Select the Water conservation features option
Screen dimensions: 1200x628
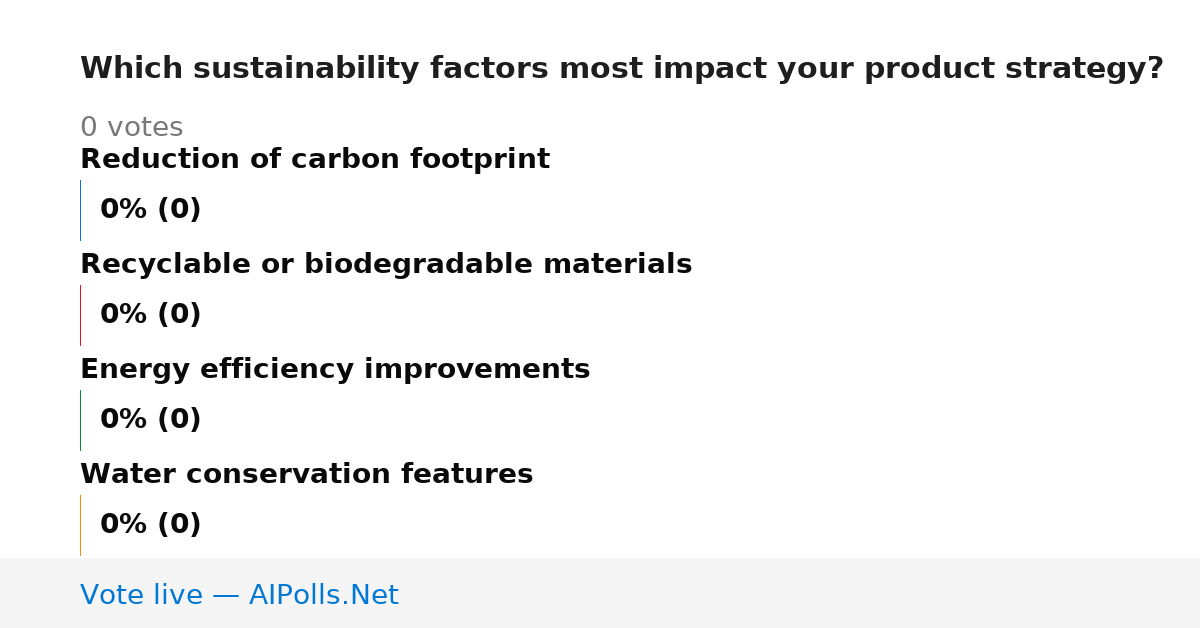click(306, 475)
